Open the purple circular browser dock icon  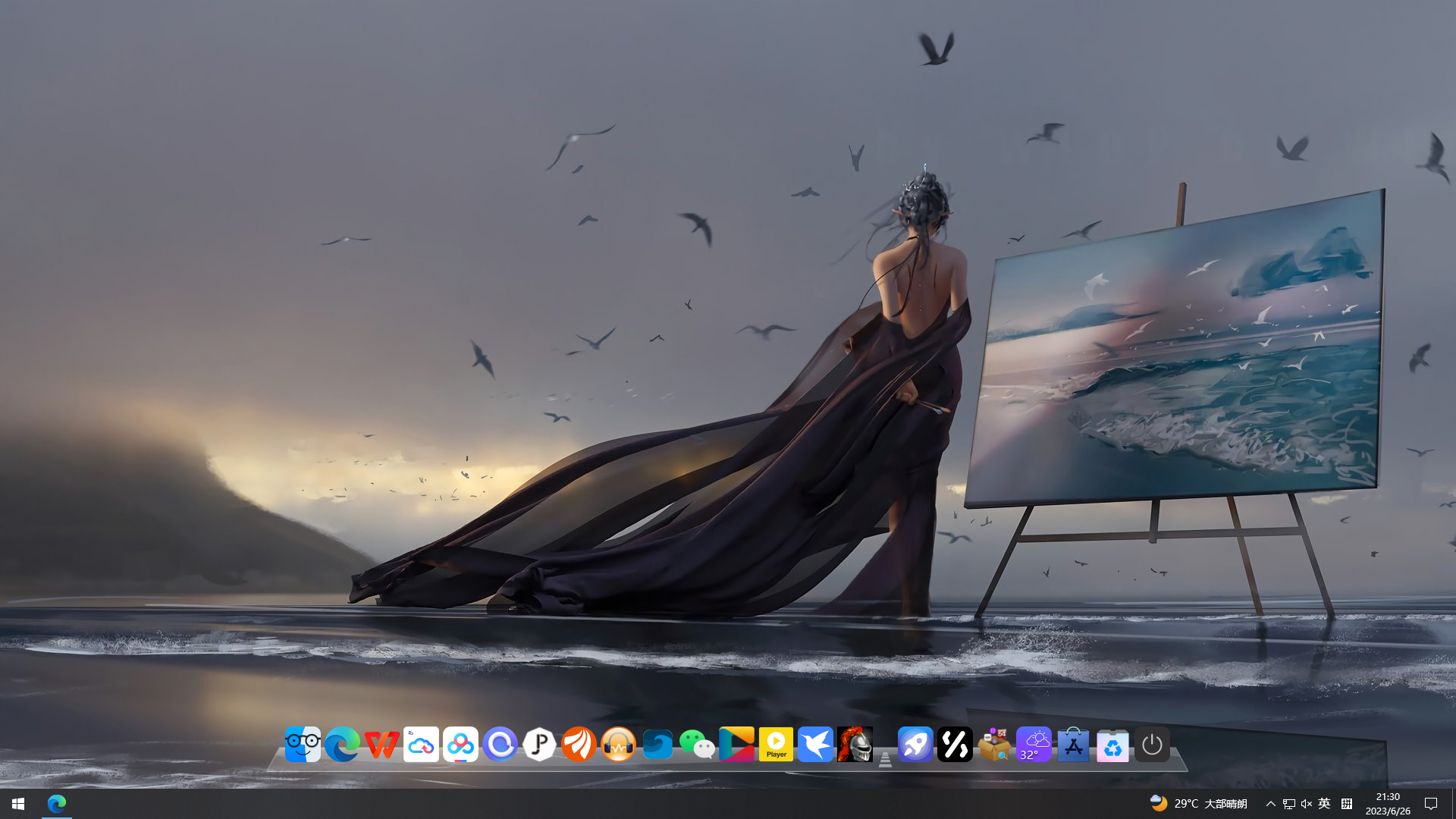pyautogui.click(x=500, y=745)
